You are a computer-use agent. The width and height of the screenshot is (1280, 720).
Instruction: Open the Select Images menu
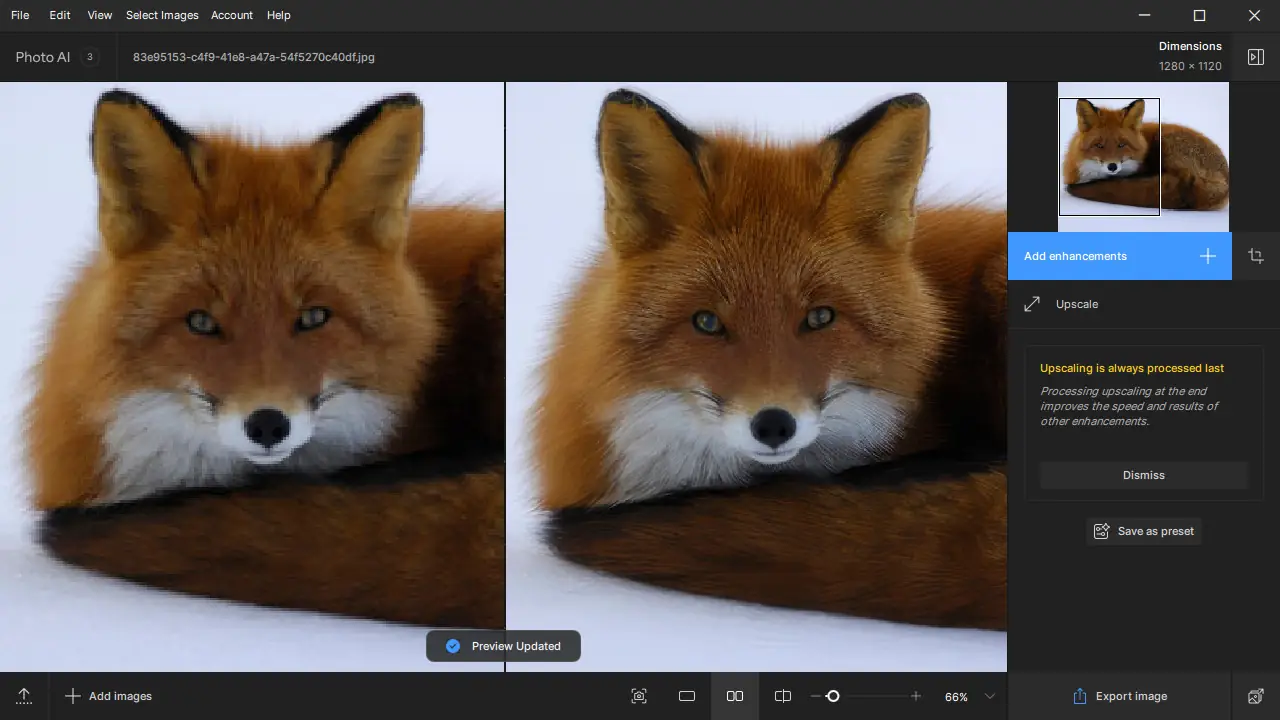point(162,15)
